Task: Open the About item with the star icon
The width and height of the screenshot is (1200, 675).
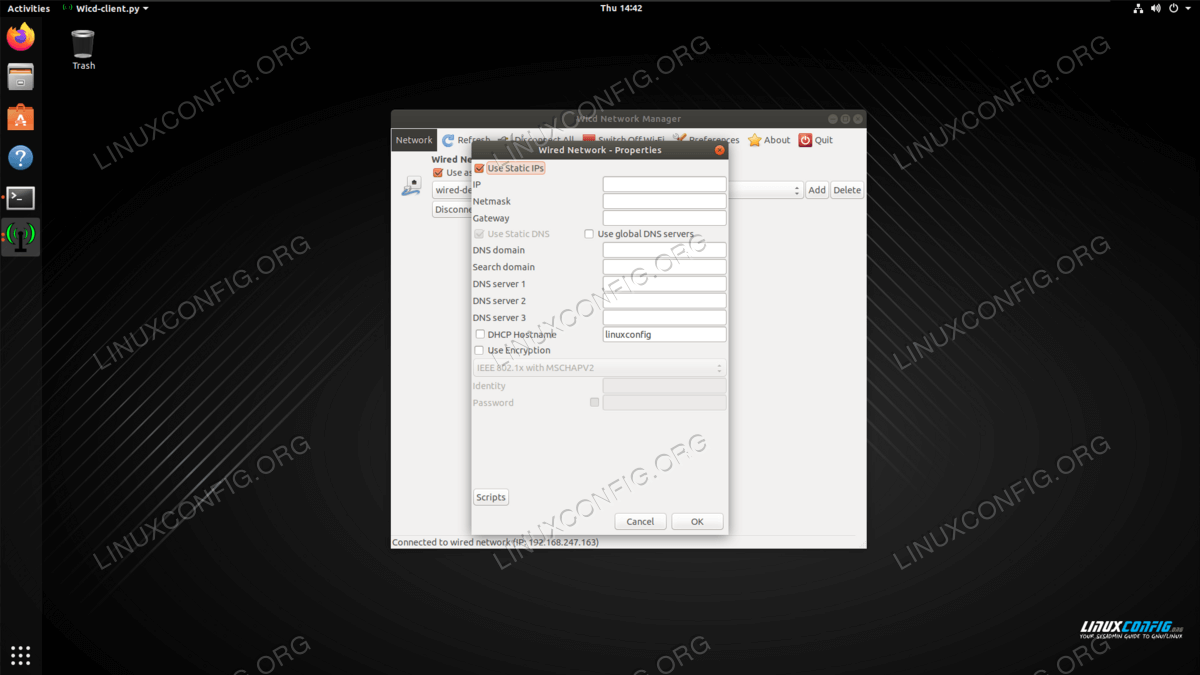Action: point(769,140)
